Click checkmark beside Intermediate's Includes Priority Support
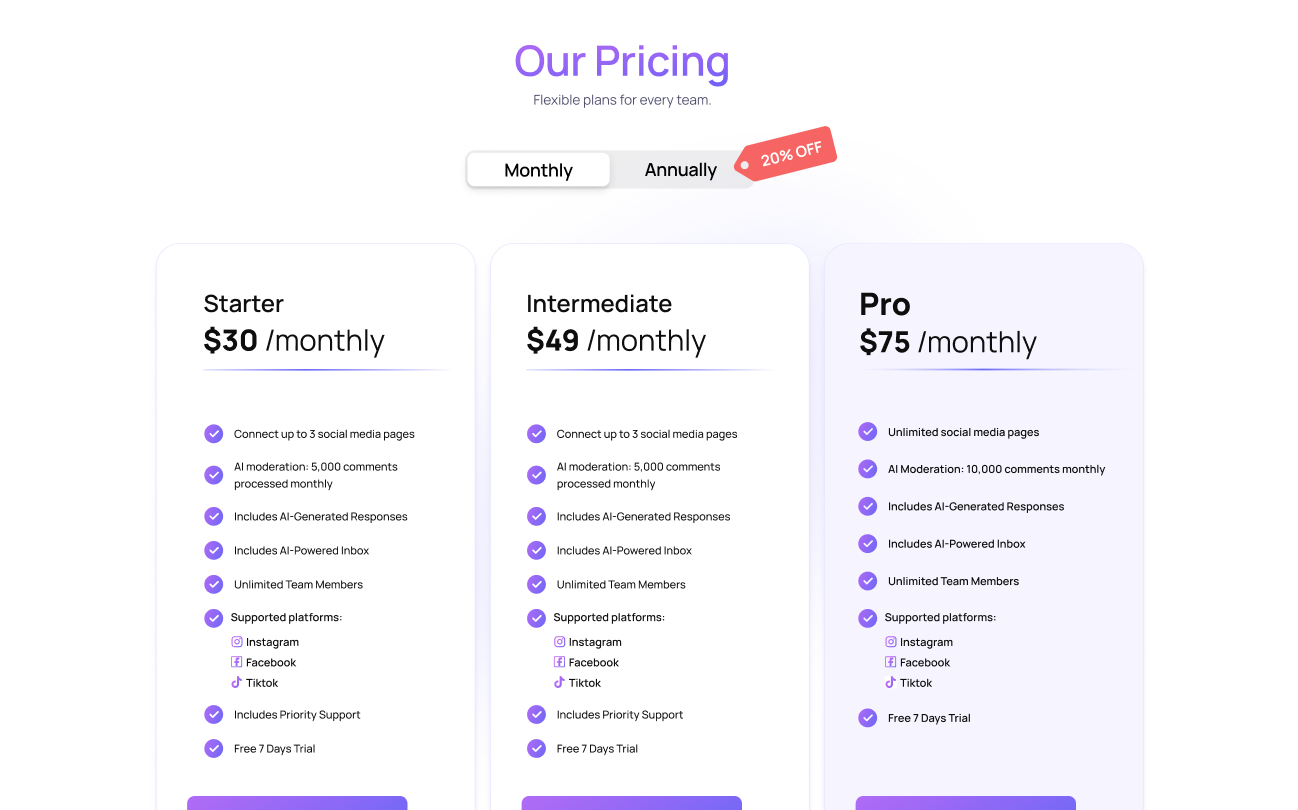 point(537,714)
